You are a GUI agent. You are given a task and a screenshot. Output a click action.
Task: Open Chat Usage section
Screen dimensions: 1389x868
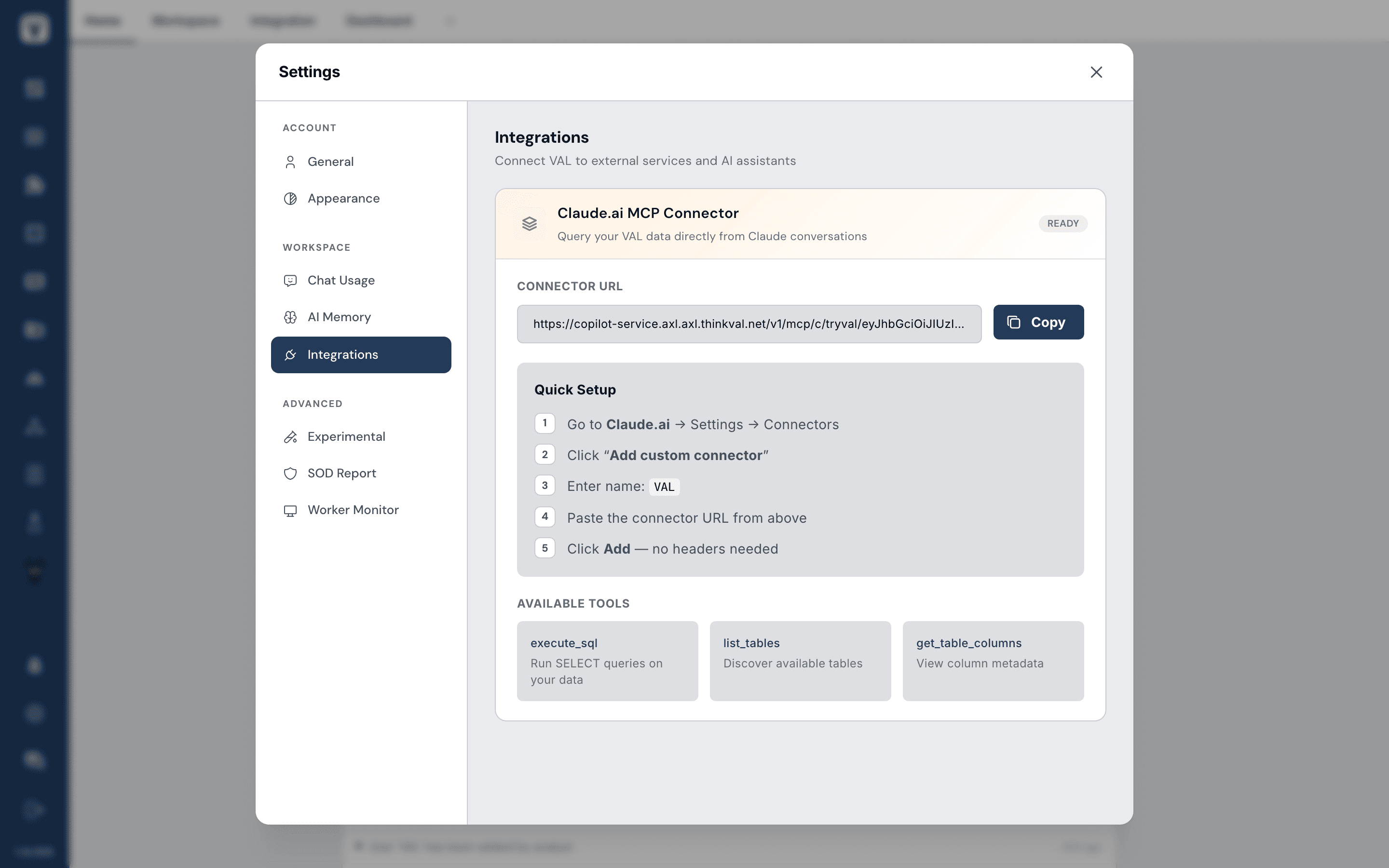click(361, 281)
